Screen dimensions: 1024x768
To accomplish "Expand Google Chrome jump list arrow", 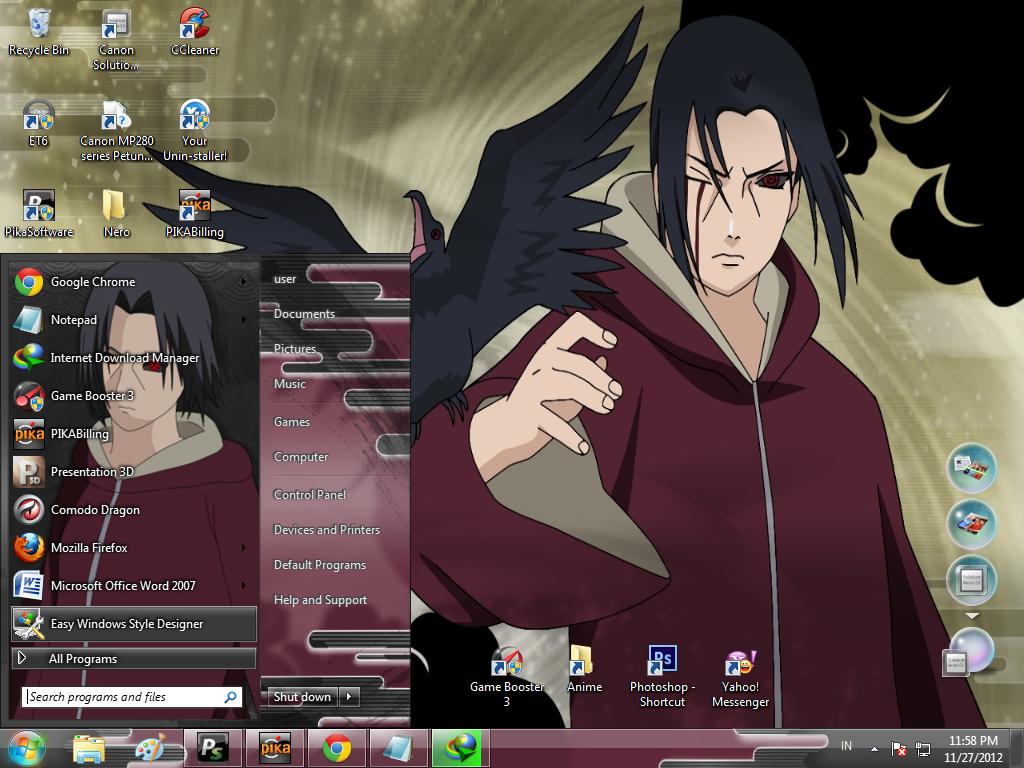I will [244, 282].
